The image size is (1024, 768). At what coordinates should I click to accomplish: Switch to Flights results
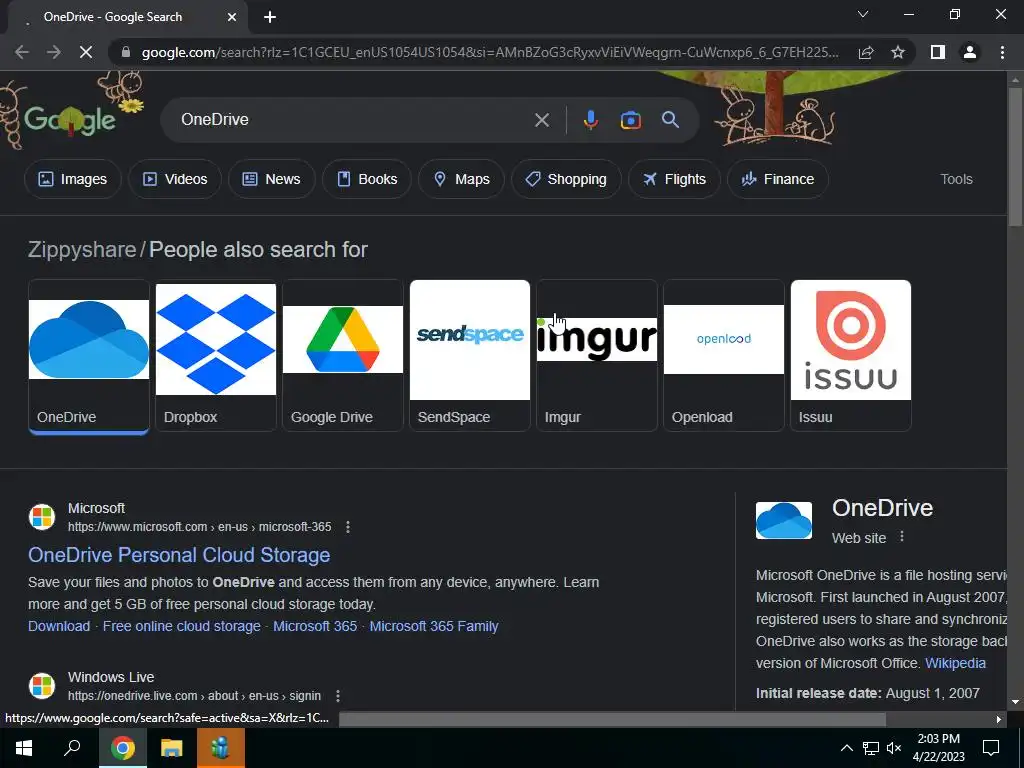(675, 179)
